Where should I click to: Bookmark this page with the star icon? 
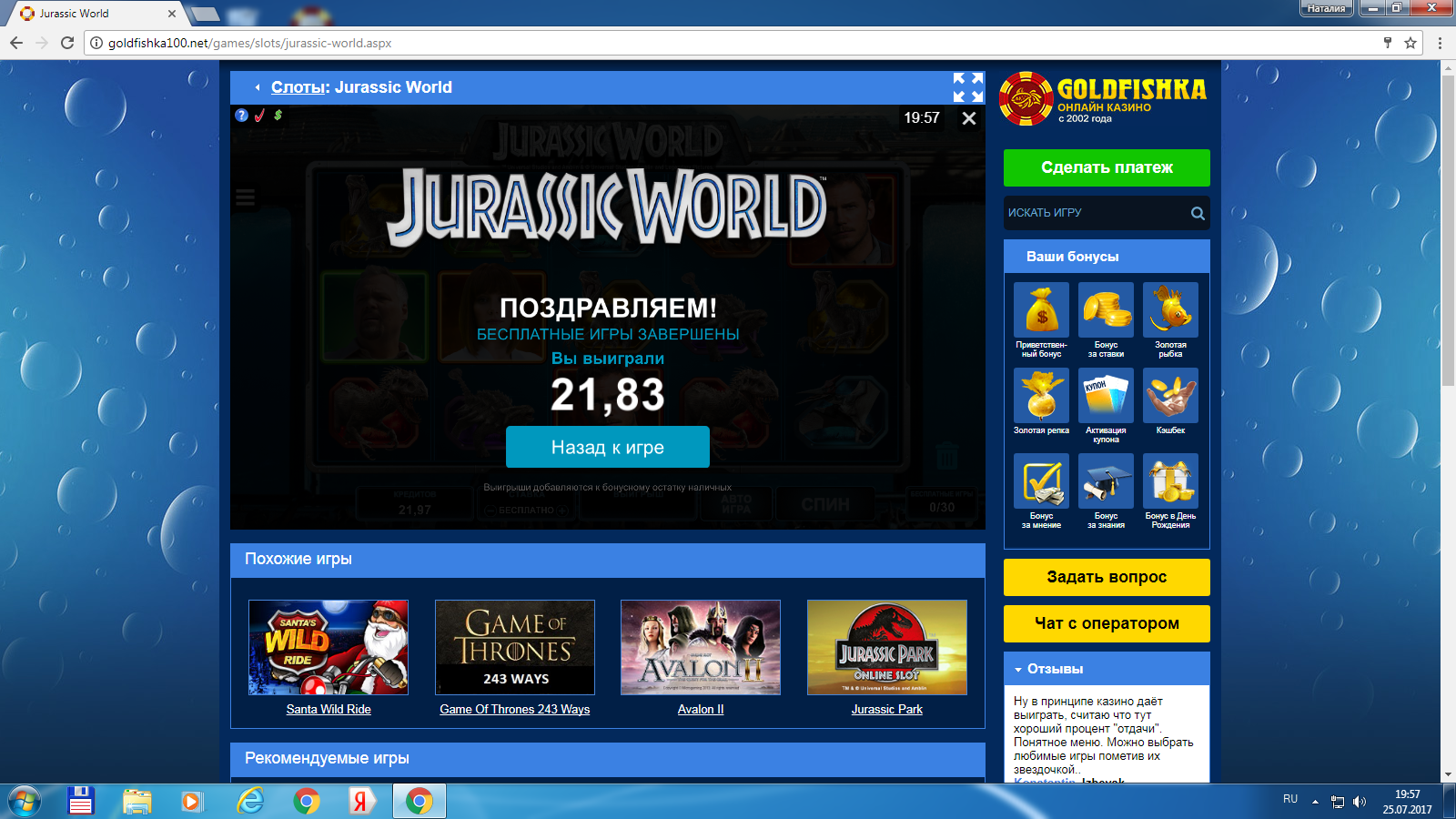[1410, 43]
